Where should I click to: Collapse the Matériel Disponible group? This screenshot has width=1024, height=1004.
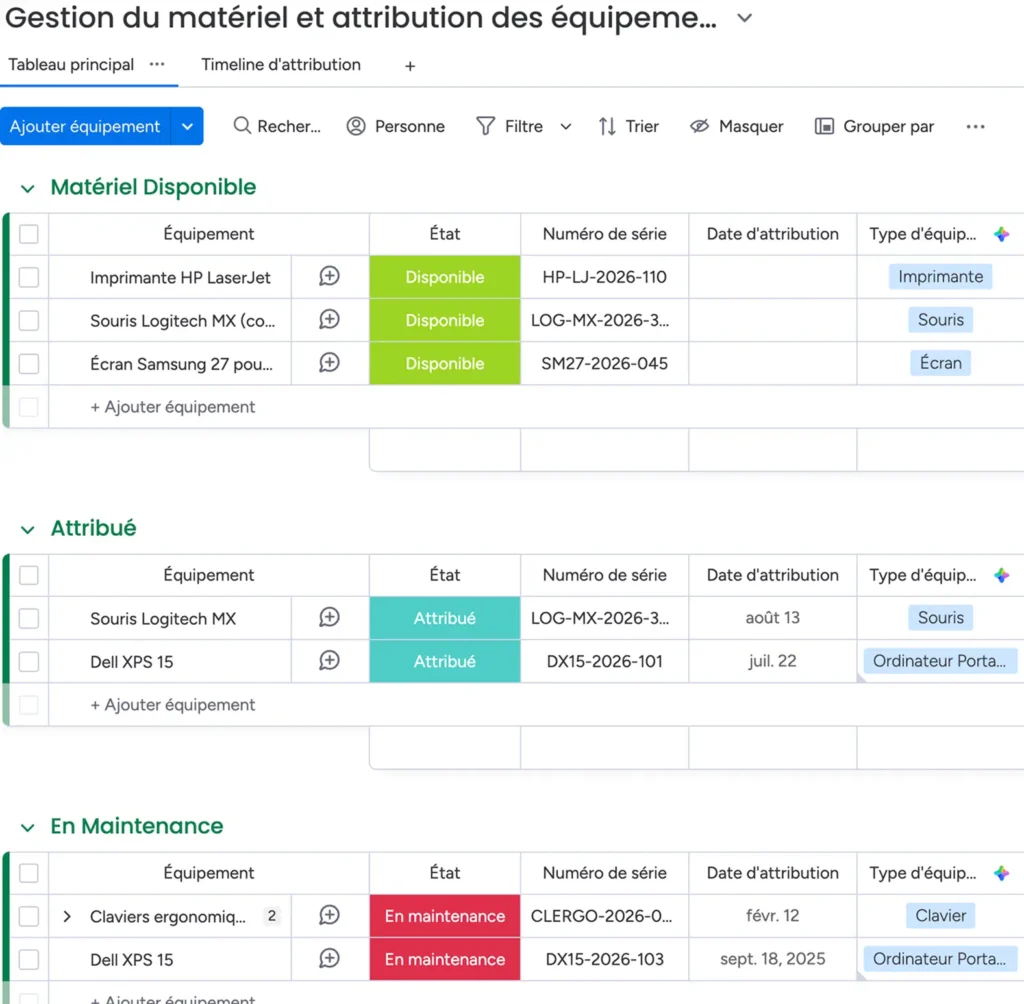(27, 189)
